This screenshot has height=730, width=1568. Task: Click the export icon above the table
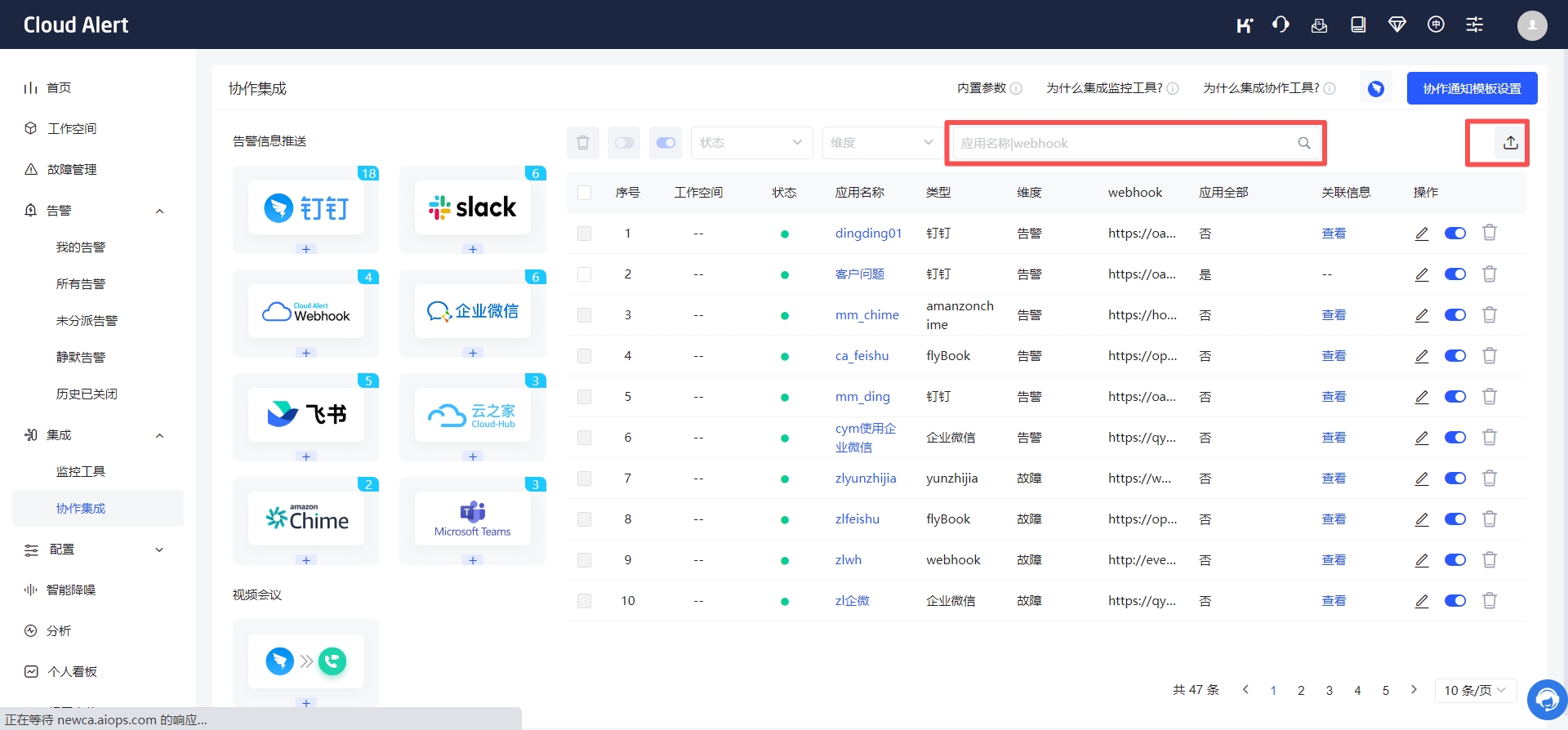pyautogui.click(x=1510, y=143)
